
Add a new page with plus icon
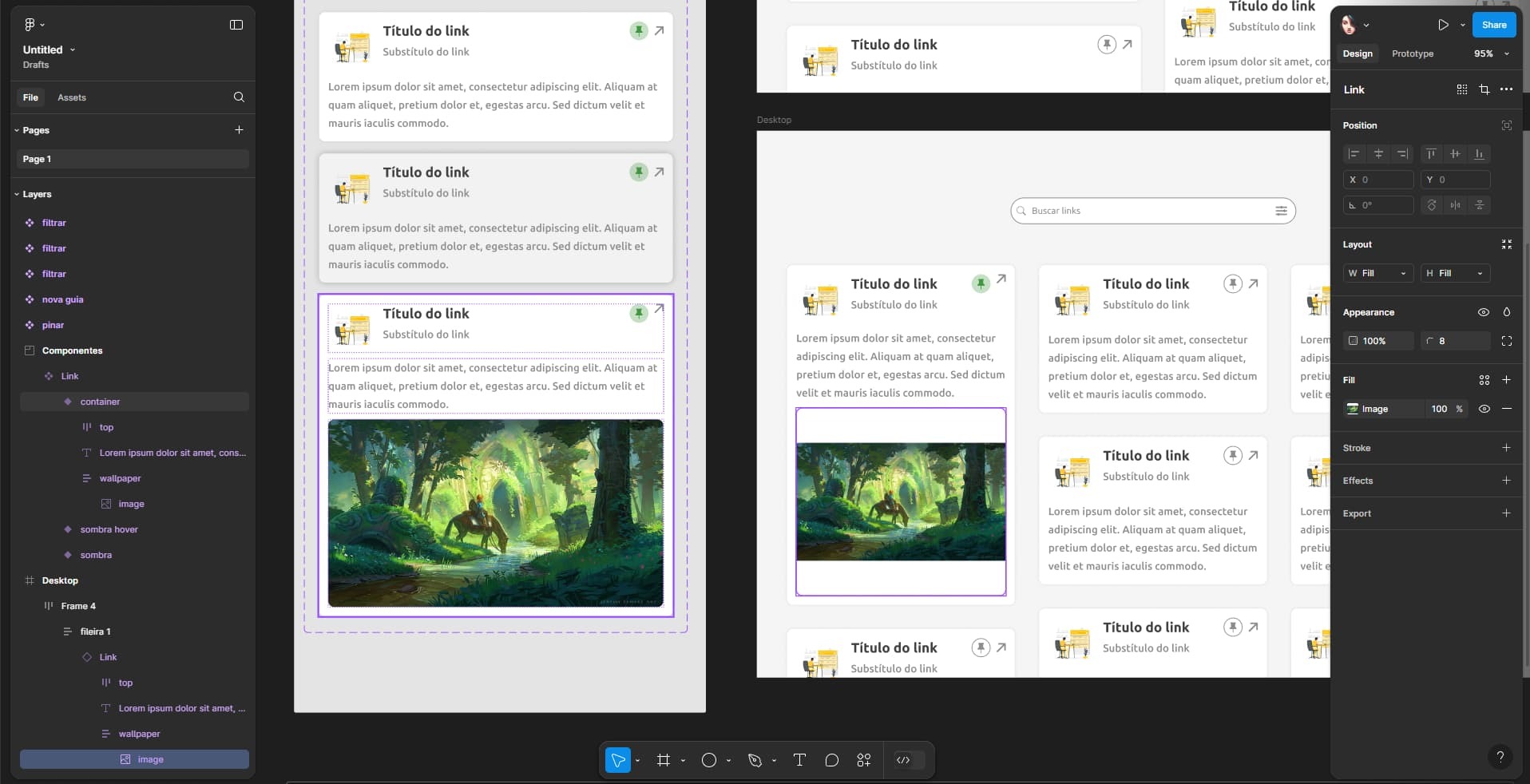point(239,129)
